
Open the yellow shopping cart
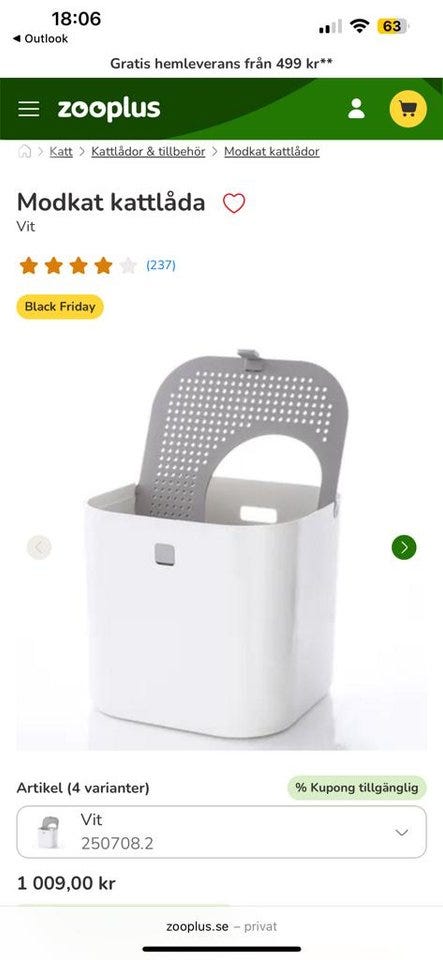pos(408,109)
